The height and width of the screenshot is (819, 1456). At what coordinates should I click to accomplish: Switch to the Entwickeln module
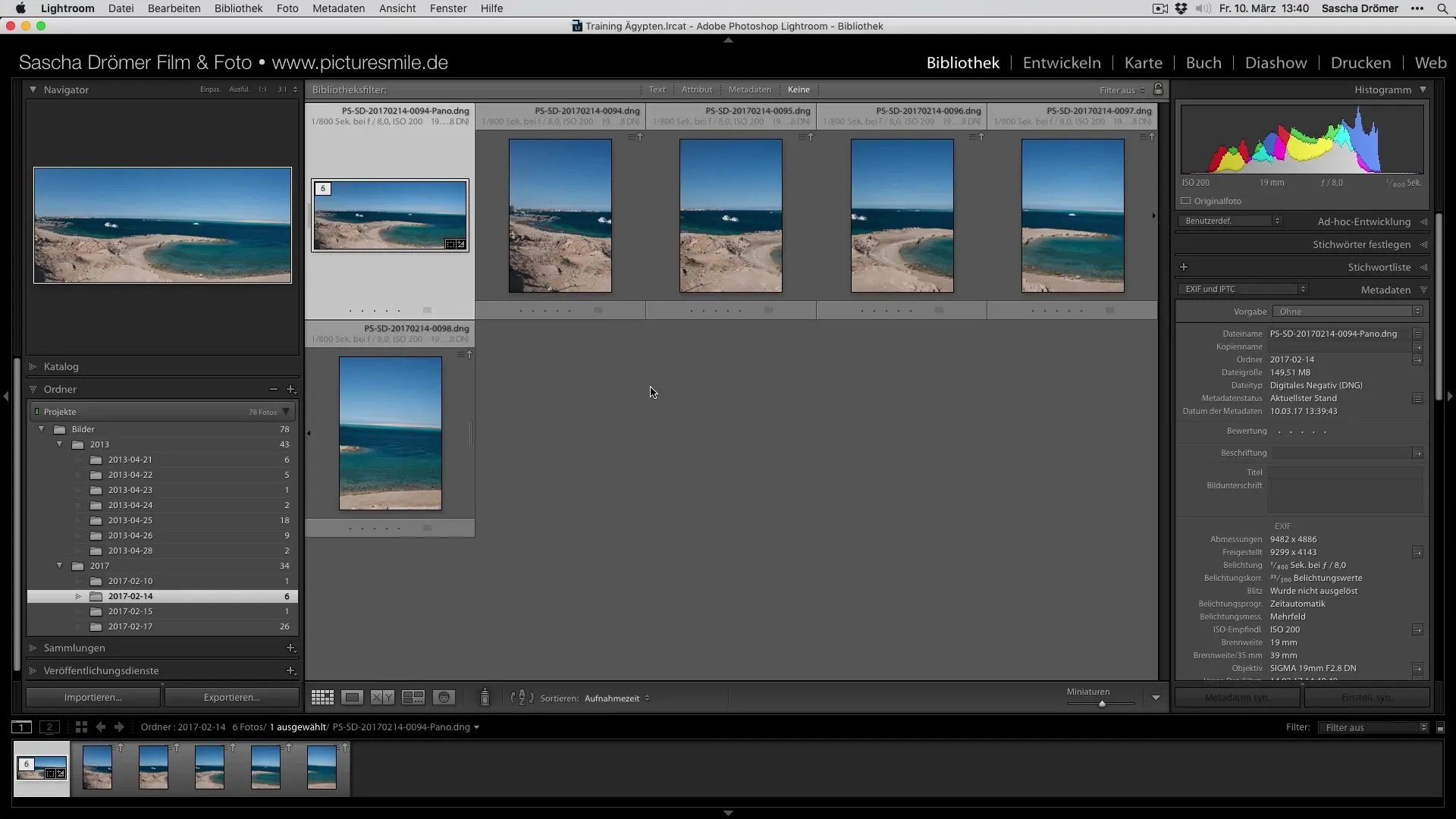[x=1062, y=62]
